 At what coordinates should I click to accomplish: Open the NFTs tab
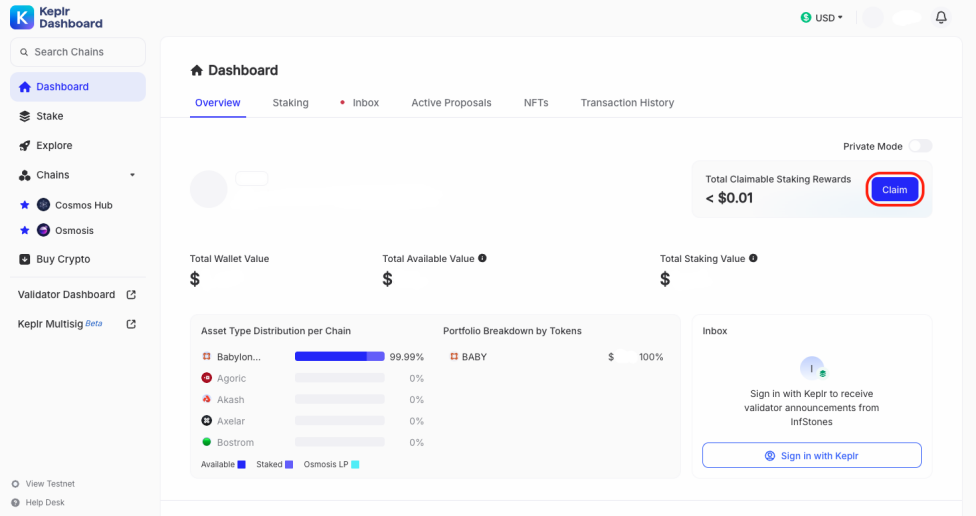pos(536,103)
